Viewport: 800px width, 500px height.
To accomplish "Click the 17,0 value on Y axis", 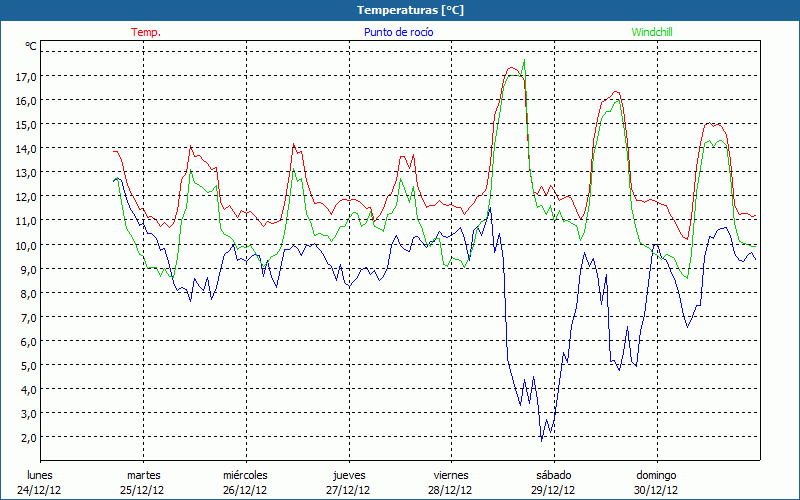I will [26, 76].
